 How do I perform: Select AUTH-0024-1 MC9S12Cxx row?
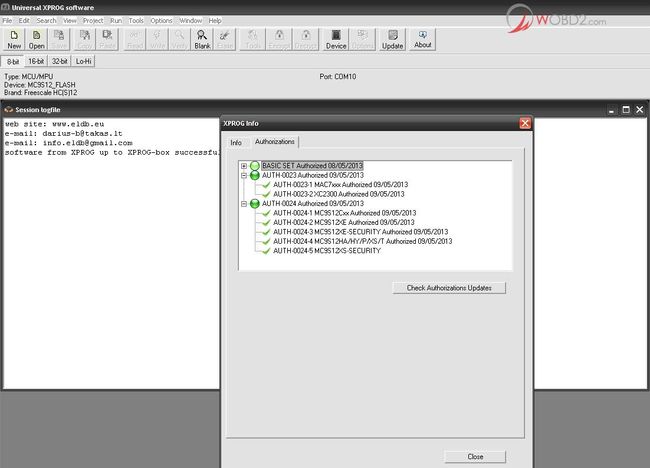(x=344, y=213)
